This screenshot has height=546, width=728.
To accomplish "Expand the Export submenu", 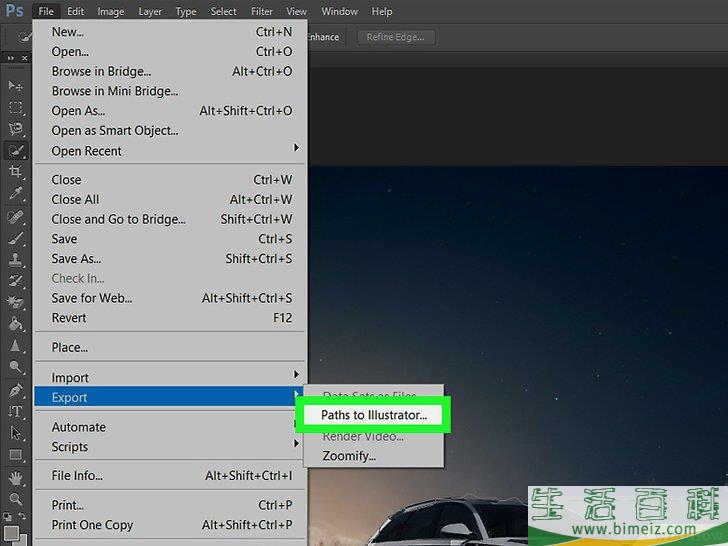I will click(x=170, y=397).
